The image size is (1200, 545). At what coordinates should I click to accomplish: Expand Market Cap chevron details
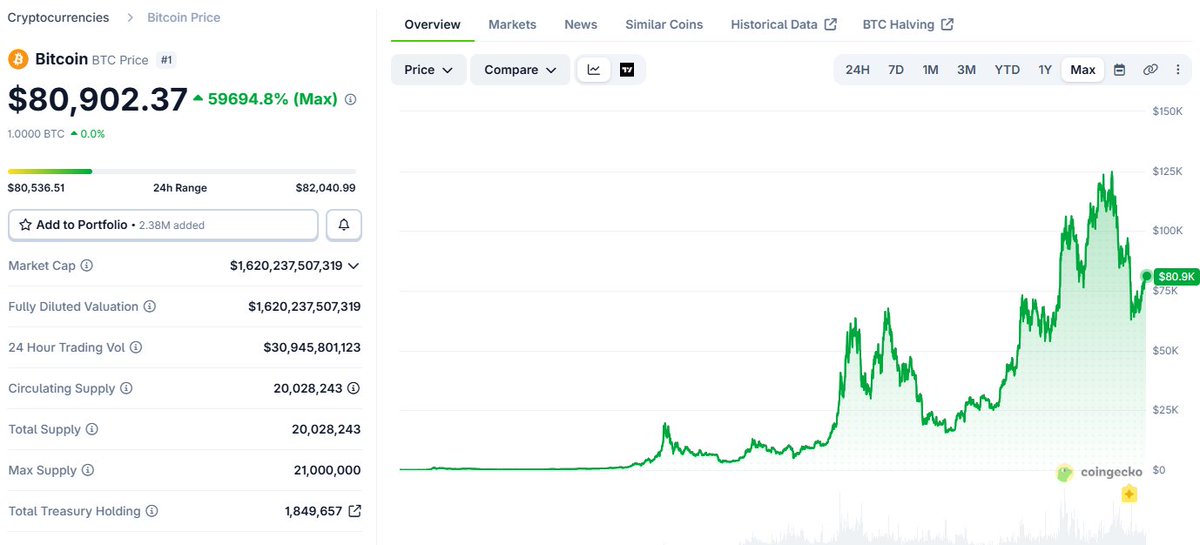point(353,266)
